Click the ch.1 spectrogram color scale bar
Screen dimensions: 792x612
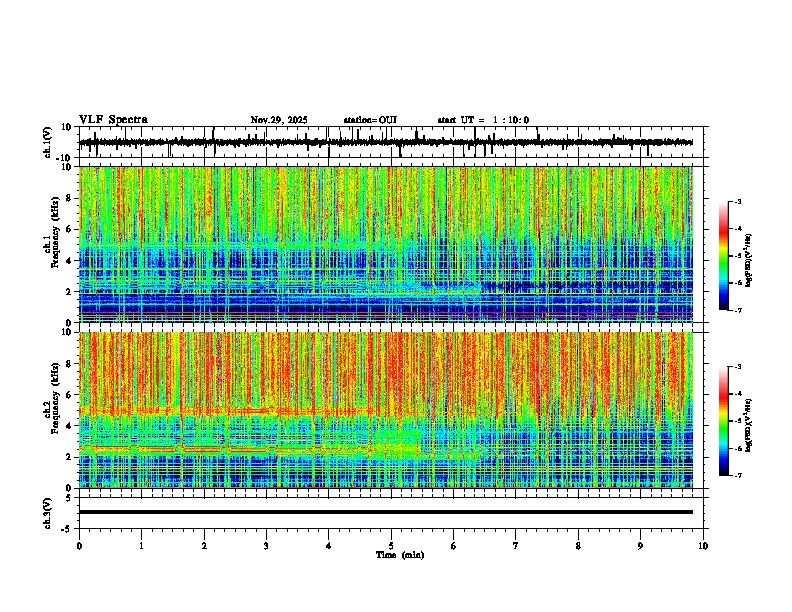pyautogui.click(x=724, y=256)
